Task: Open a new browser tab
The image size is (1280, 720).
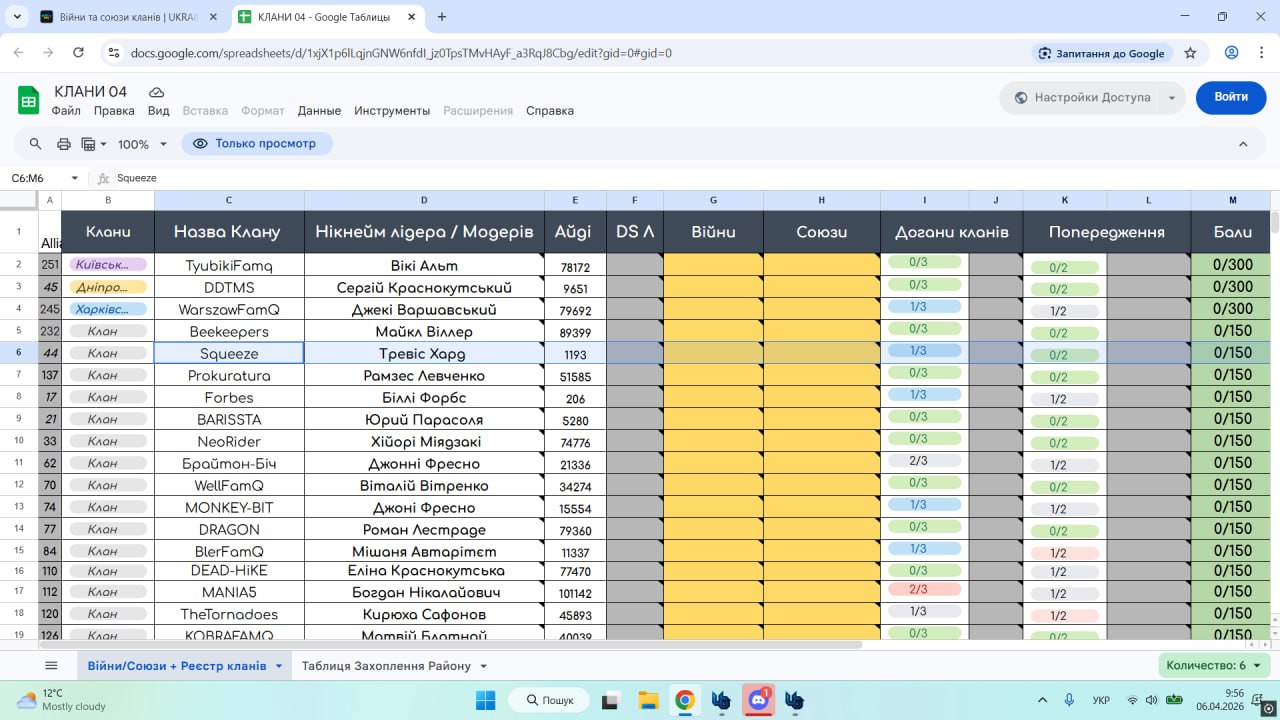Action: click(x=442, y=17)
